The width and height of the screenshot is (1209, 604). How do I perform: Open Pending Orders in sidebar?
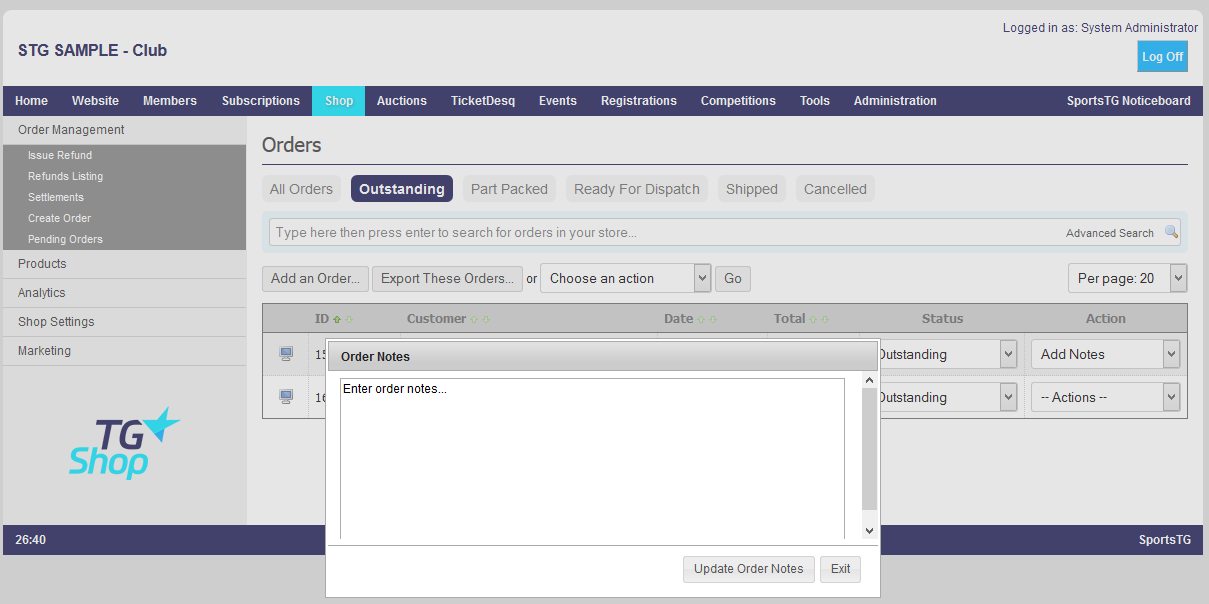[65, 239]
